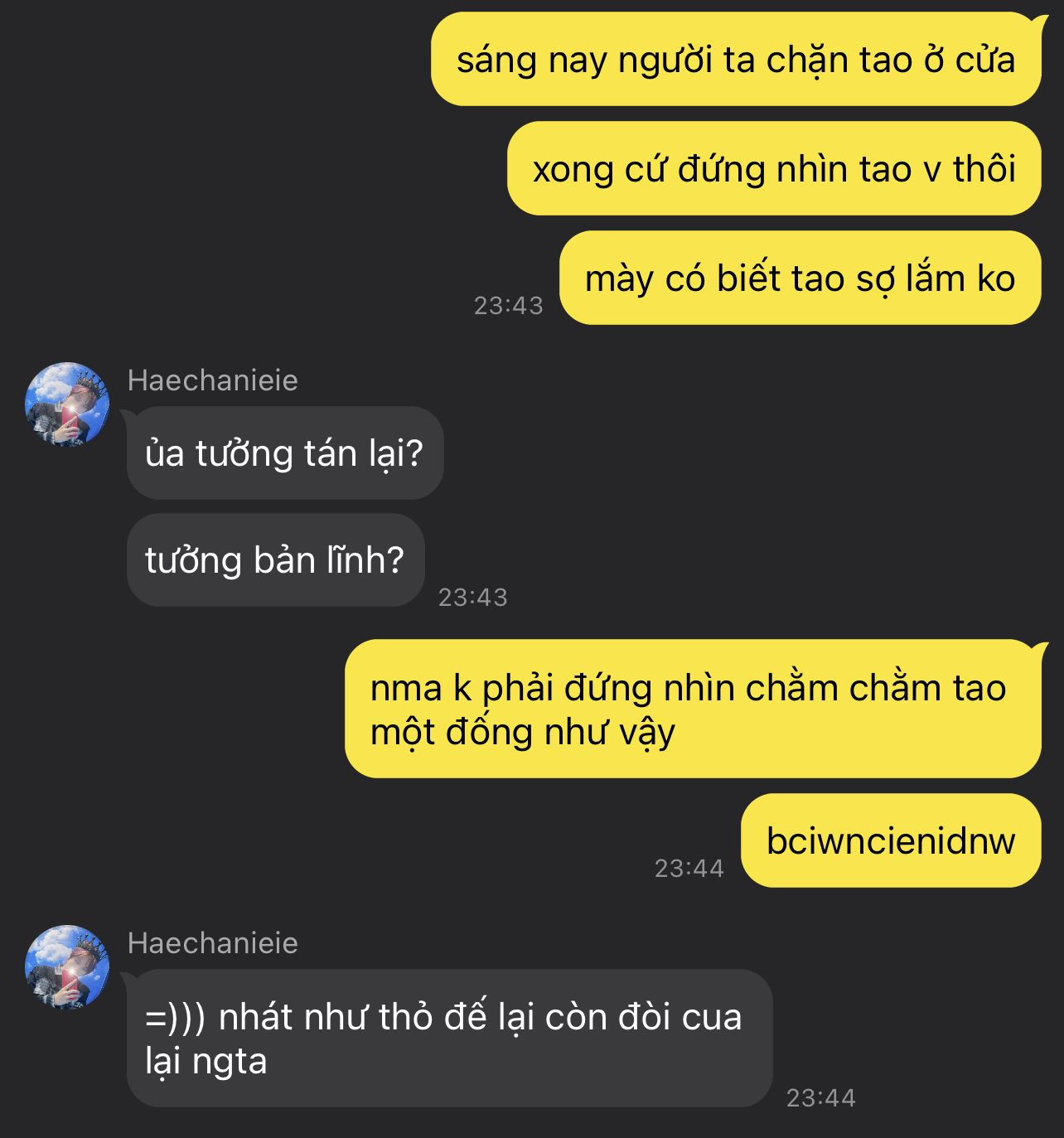Tap sender name Haechanieie above "ủa tưởng tán lại?"

[x=213, y=380]
